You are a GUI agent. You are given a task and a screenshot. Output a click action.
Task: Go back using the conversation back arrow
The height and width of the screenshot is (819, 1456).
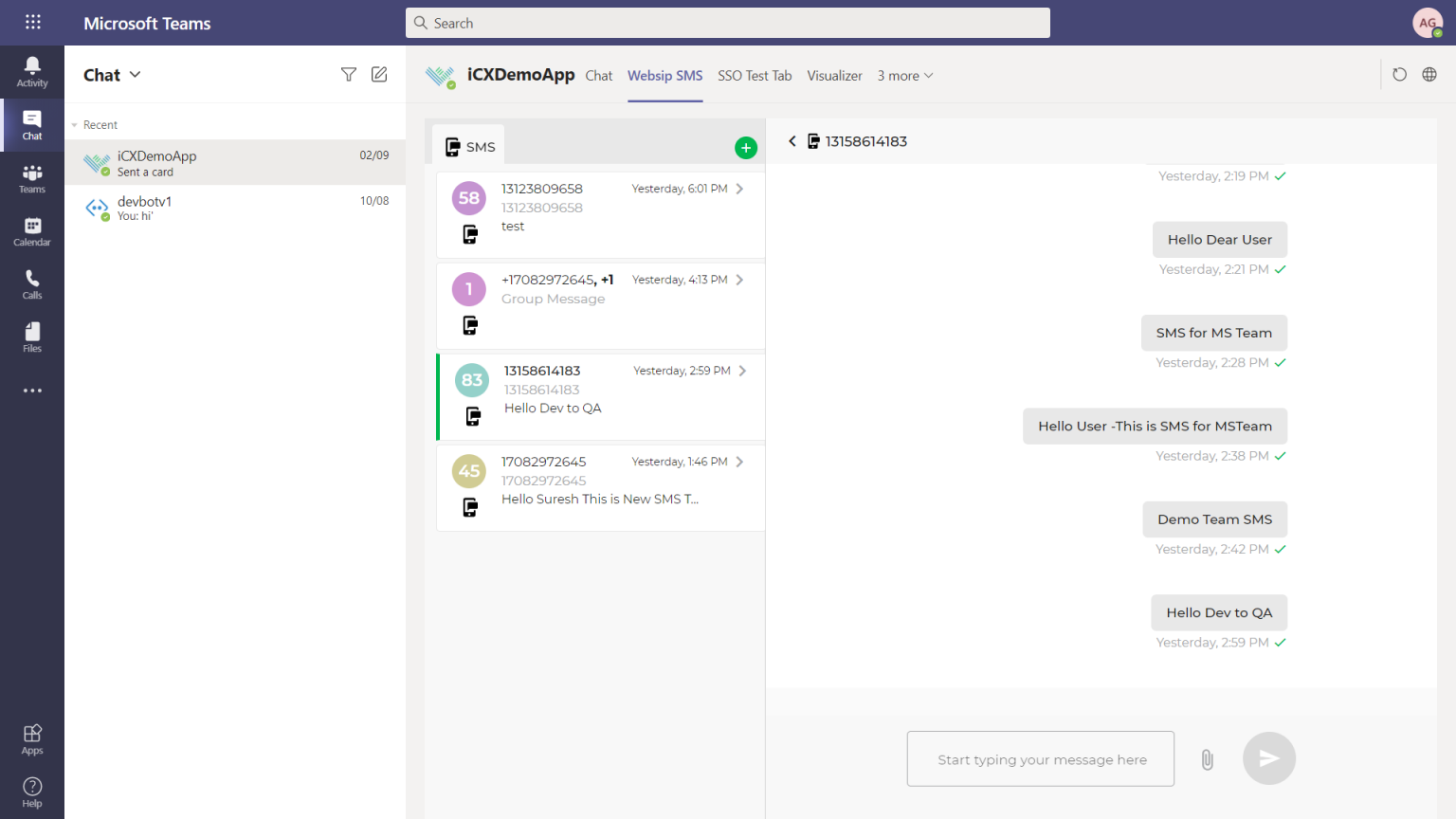pyautogui.click(x=792, y=140)
